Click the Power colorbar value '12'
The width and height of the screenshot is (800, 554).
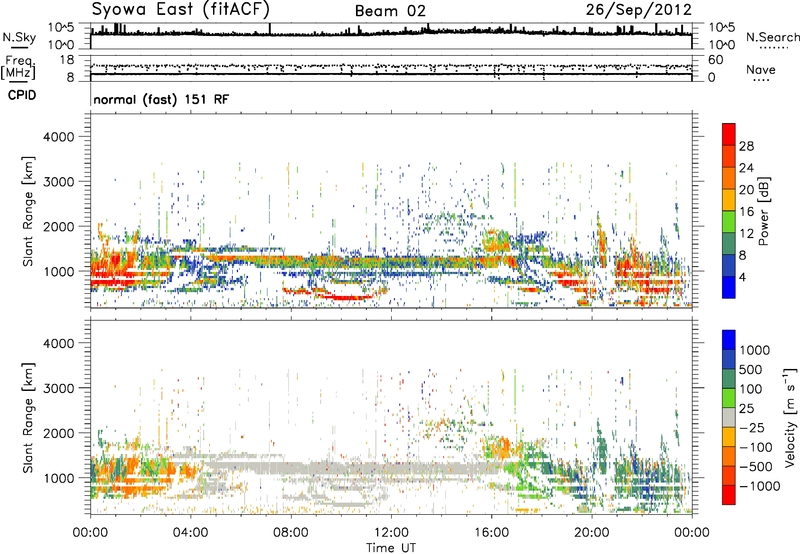pyautogui.click(x=746, y=234)
